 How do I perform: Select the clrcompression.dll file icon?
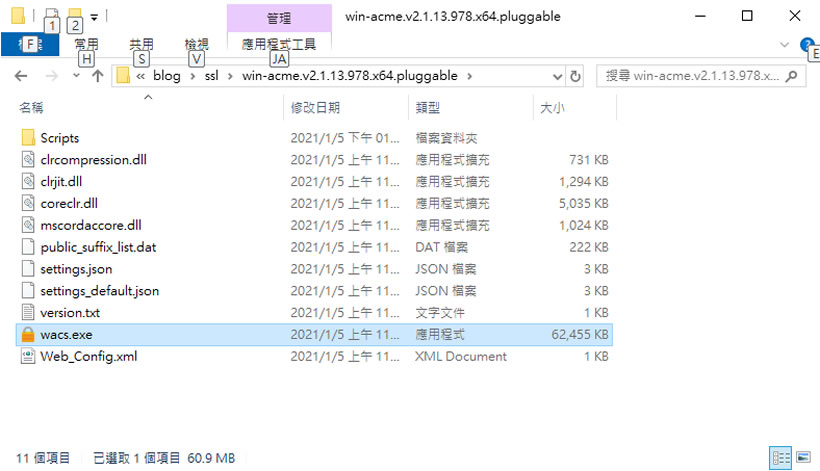tap(28, 159)
